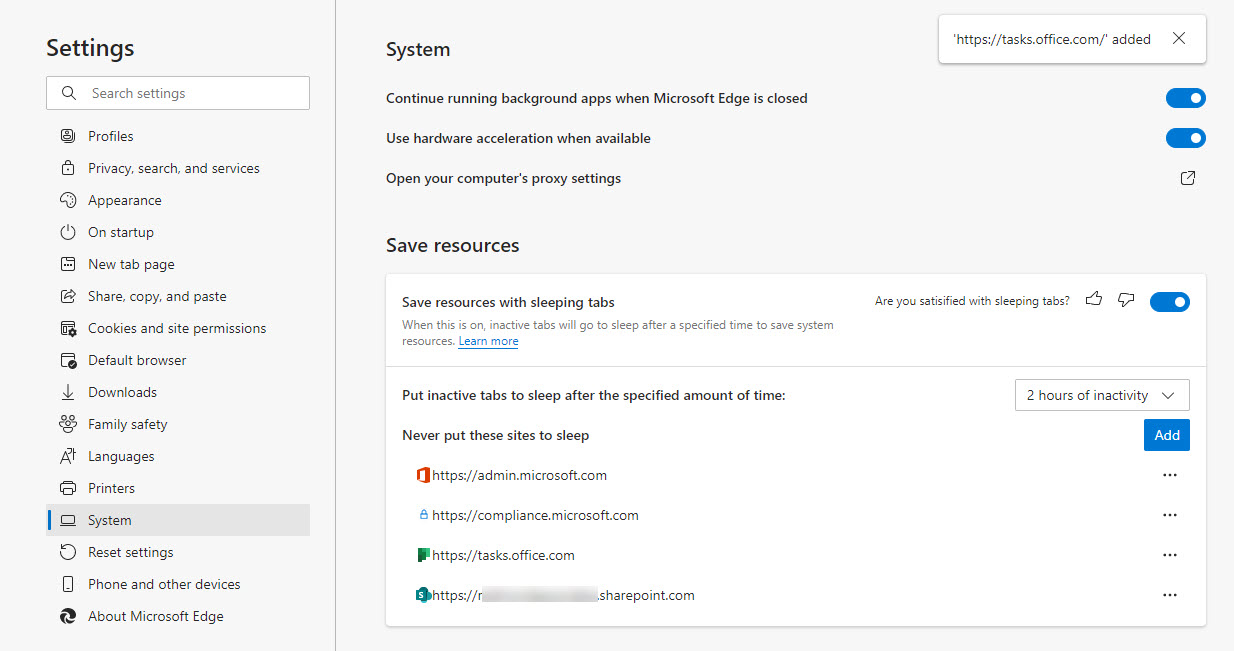Open the Profiles settings page

click(178, 136)
